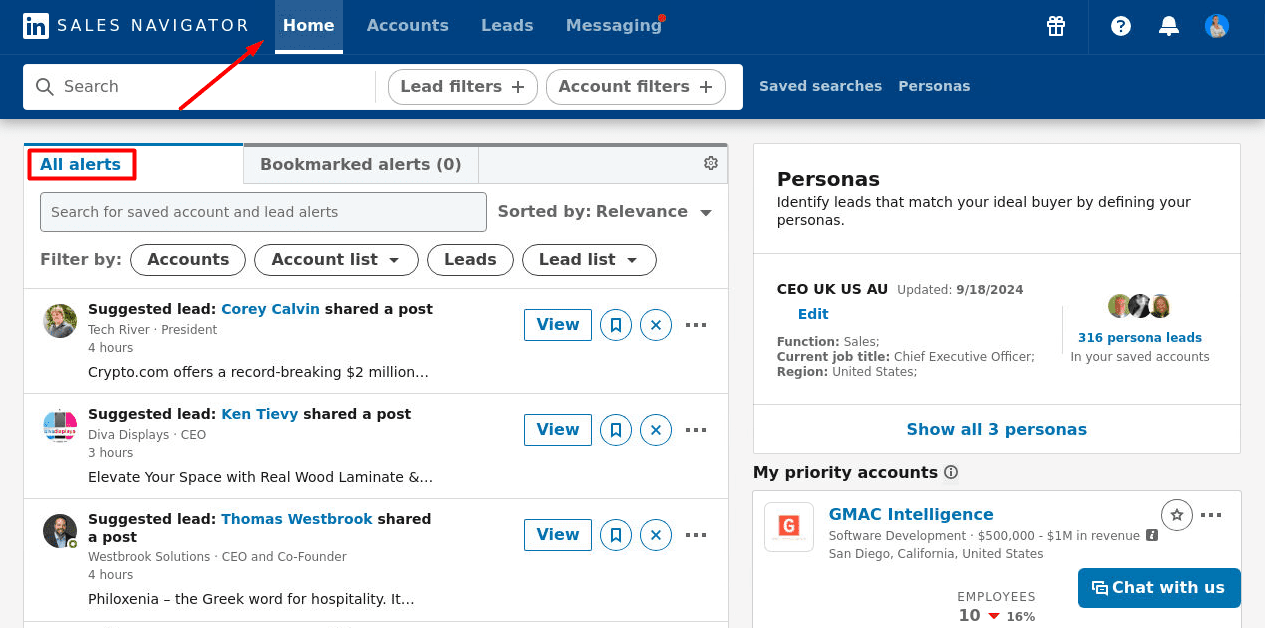Click the persona leads avatar group

(x=1139, y=306)
